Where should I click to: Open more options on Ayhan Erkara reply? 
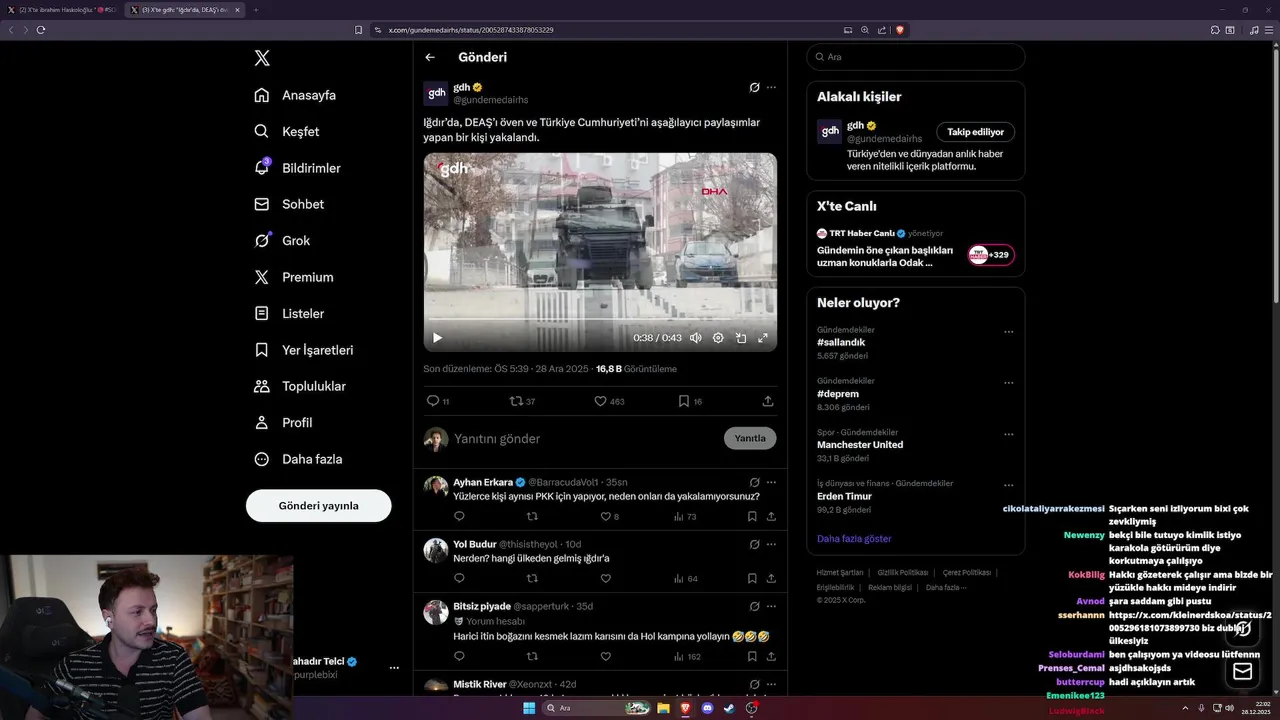pyautogui.click(x=771, y=482)
